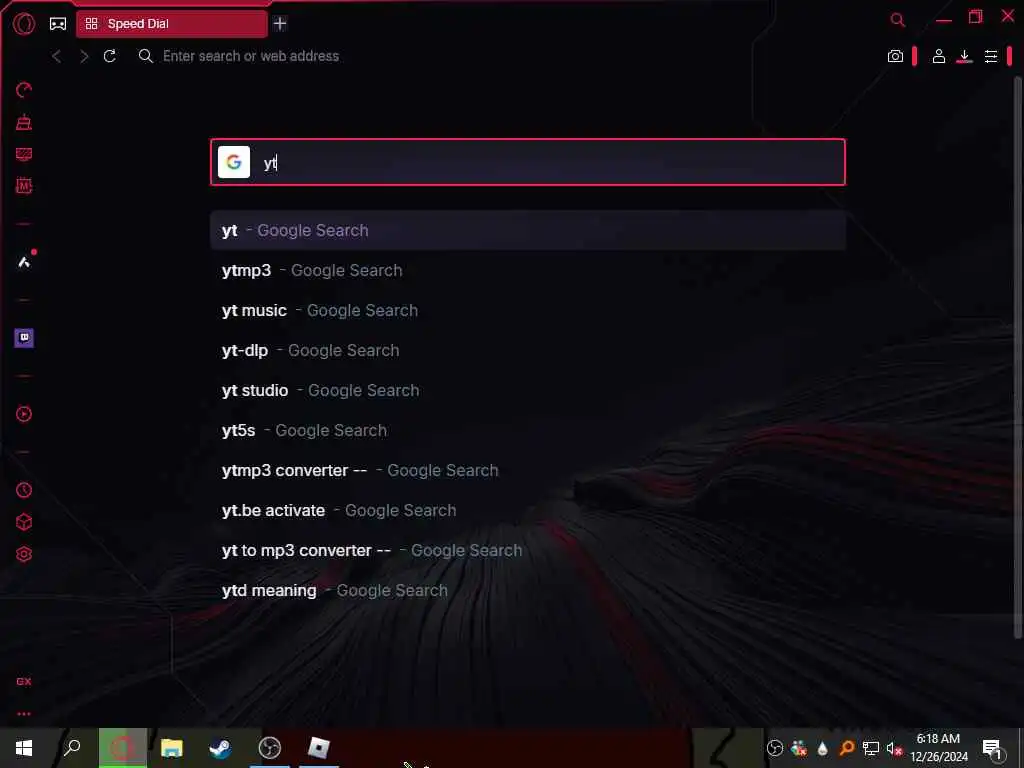Open GX Control speedometer in sidebar
This screenshot has width=1024, height=768.
24,90
